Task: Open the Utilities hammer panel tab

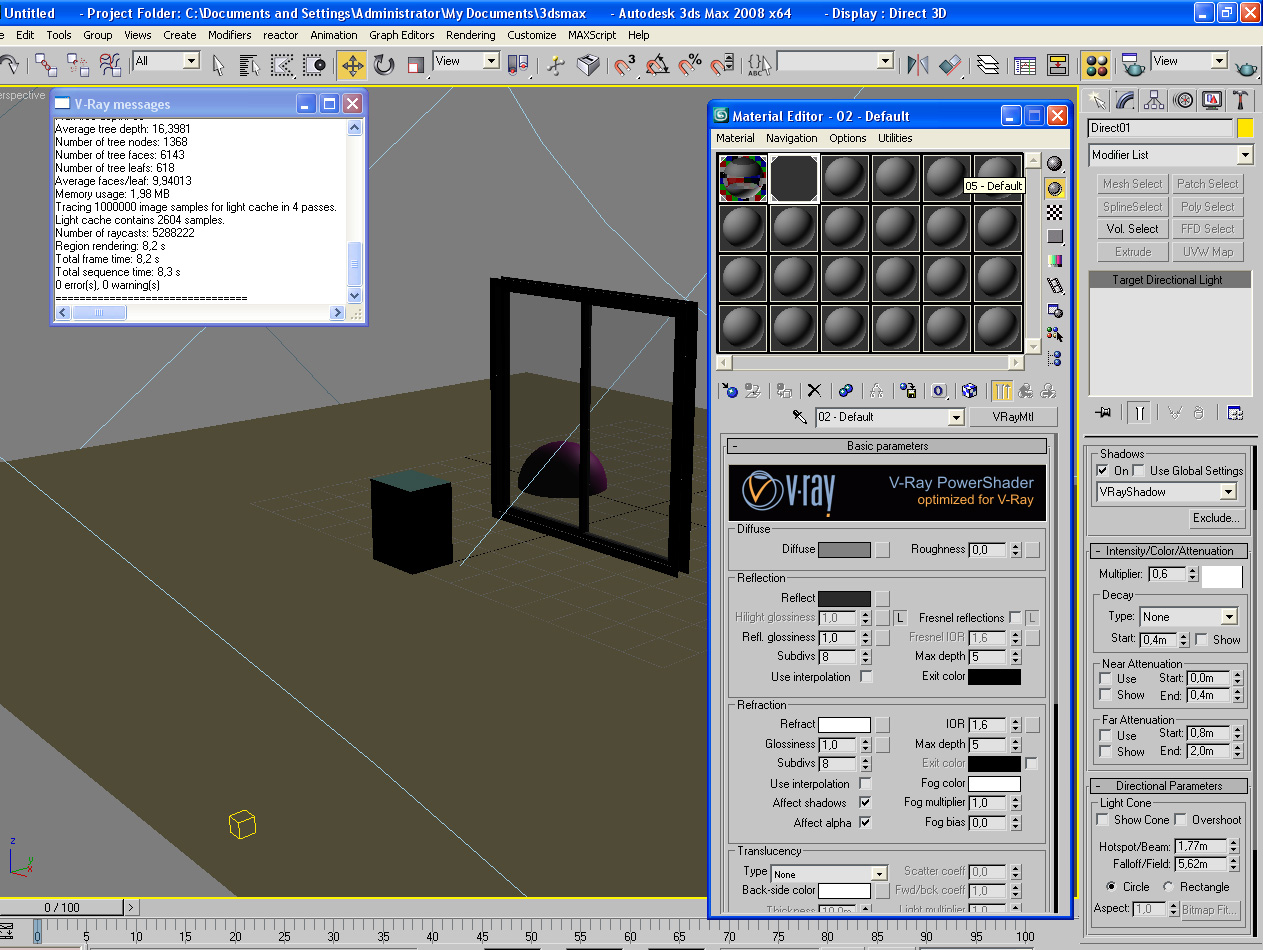Action: 1240,100
